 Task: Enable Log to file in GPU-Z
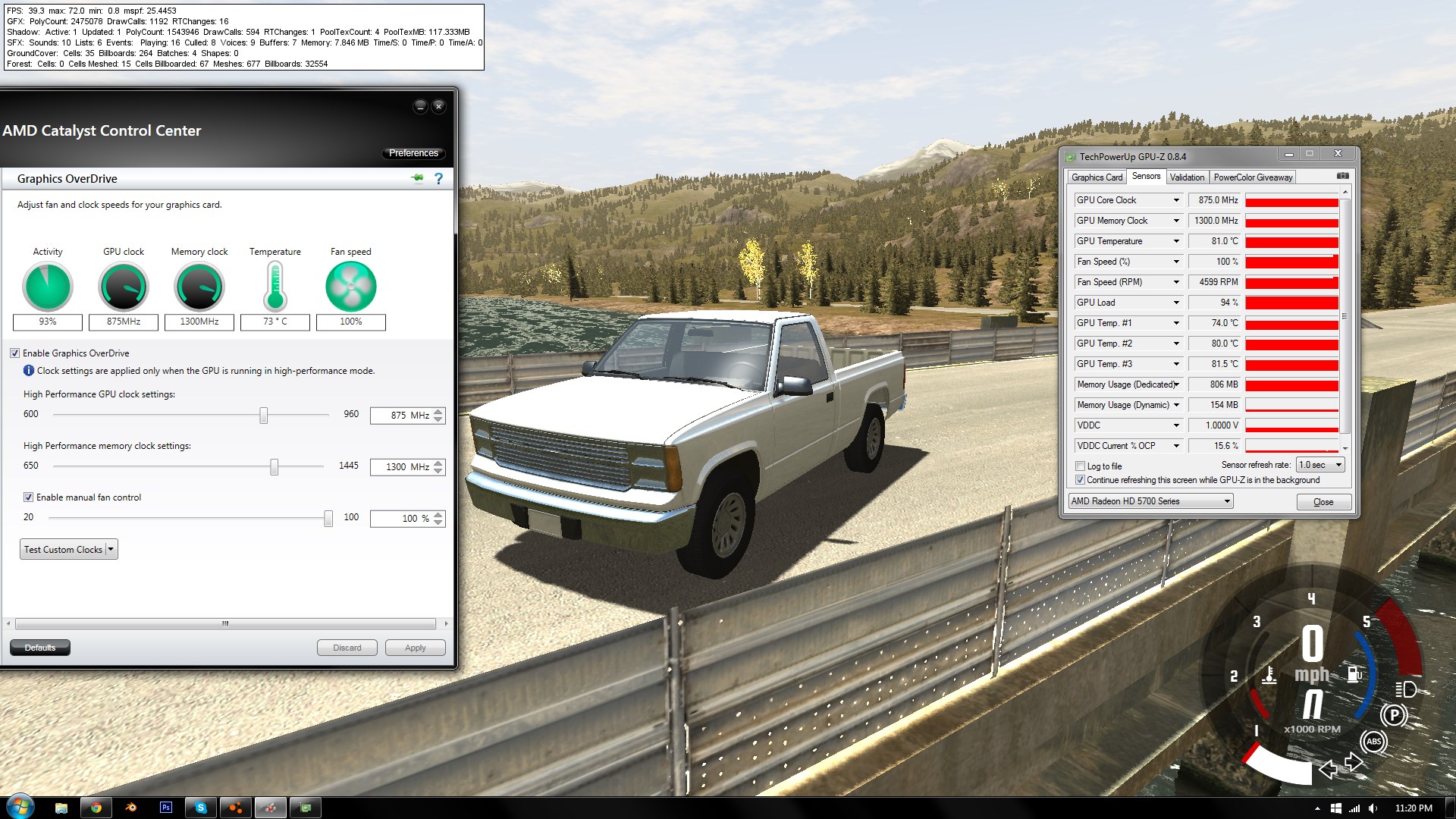[1081, 466]
